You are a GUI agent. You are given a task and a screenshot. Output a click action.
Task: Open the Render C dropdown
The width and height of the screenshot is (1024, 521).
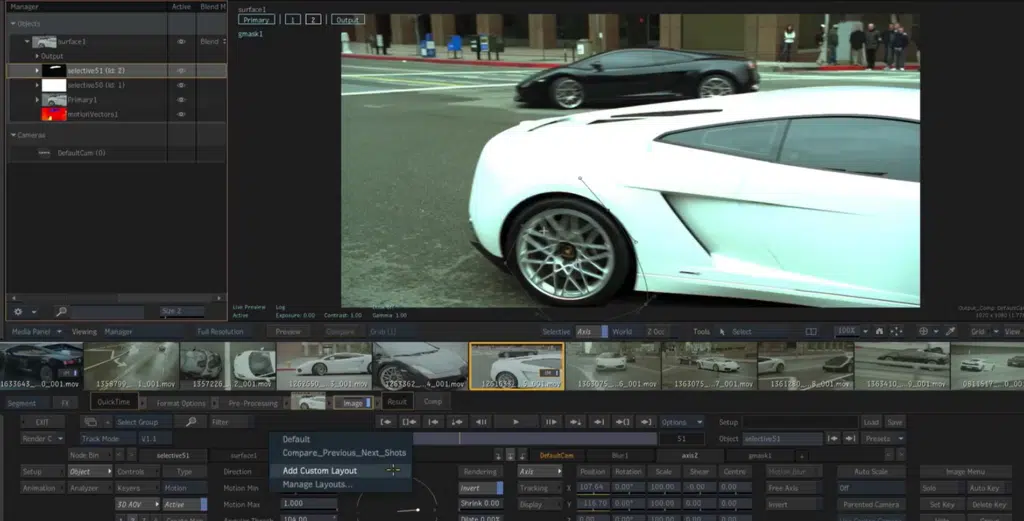[x=42, y=439]
